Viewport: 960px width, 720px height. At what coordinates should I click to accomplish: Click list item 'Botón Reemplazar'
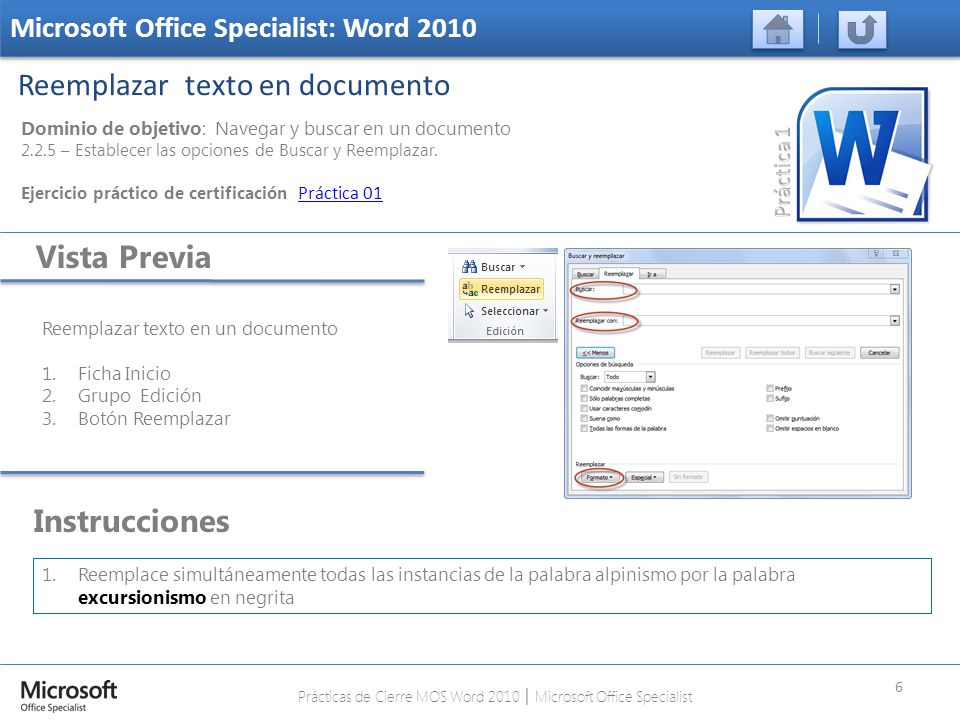(154, 419)
